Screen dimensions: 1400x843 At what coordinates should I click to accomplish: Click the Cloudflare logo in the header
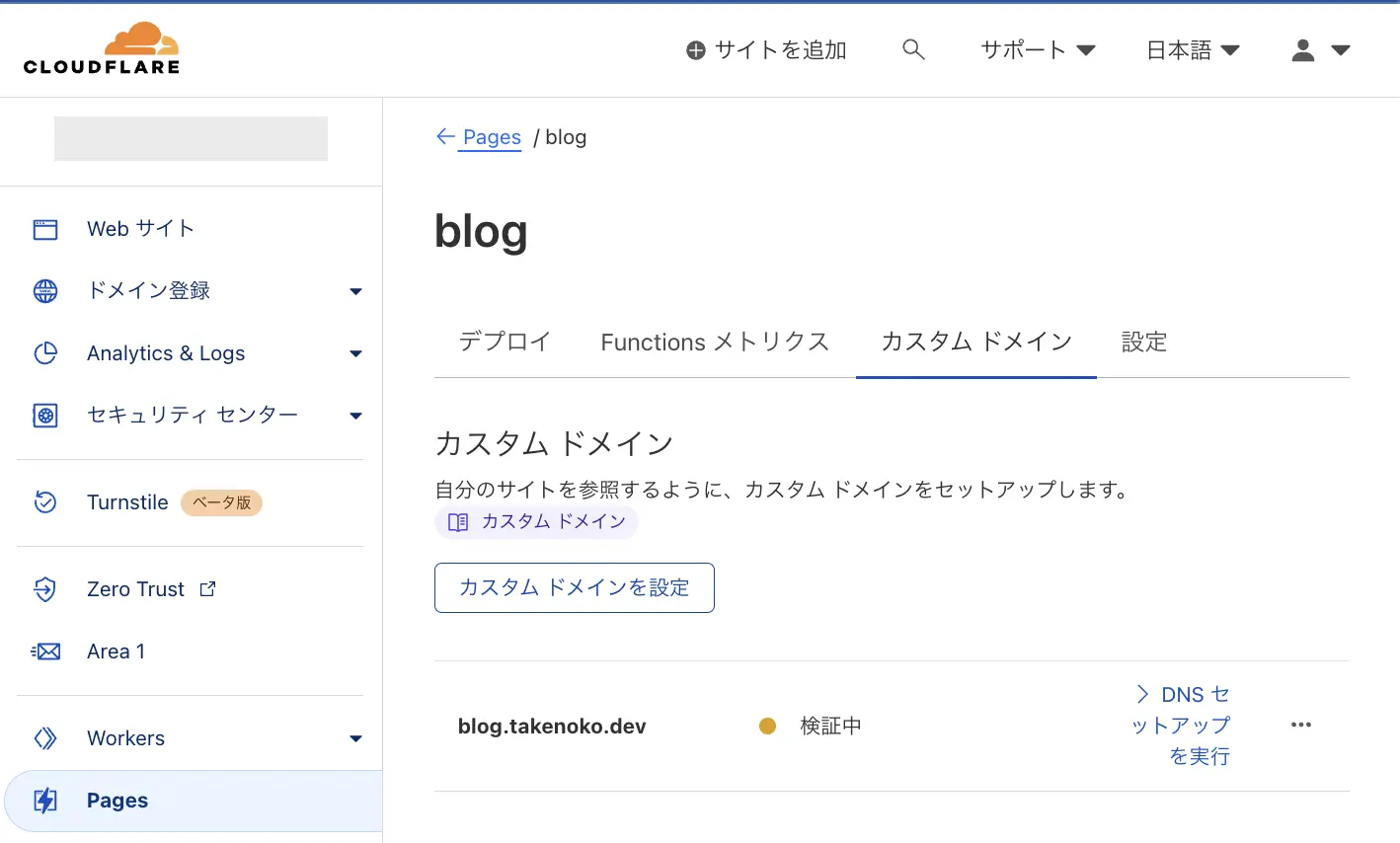point(103,46)
